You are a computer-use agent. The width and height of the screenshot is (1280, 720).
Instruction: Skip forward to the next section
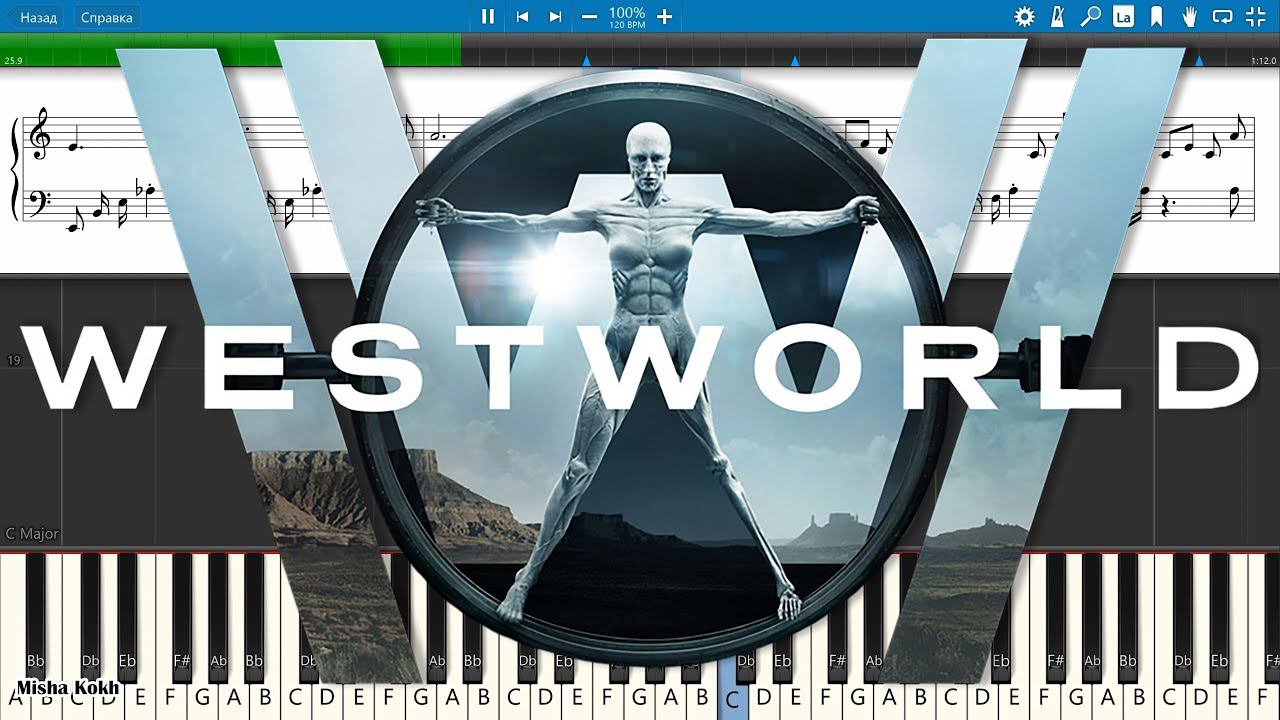[555, 16]
